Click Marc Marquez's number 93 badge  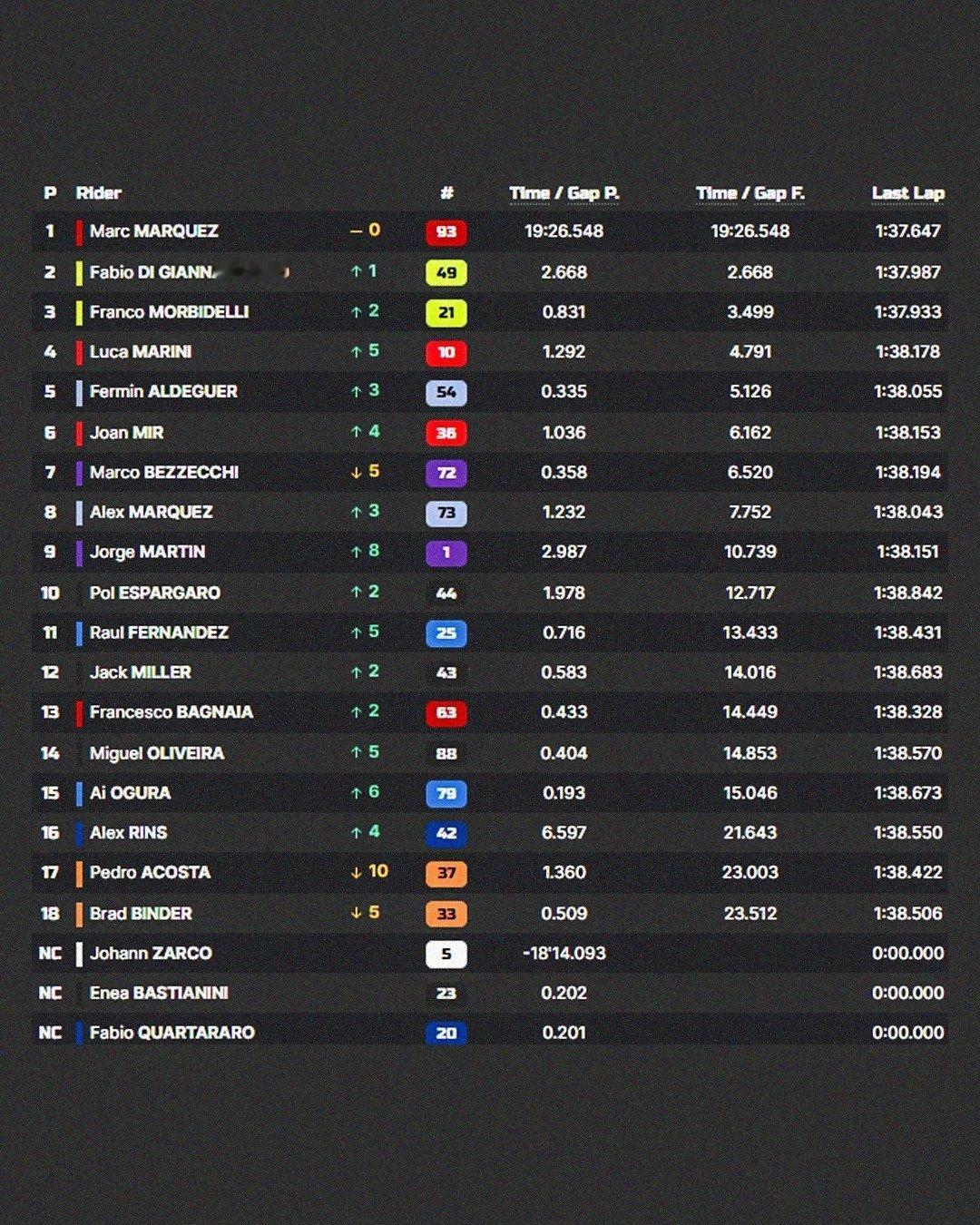coord(446,232)
